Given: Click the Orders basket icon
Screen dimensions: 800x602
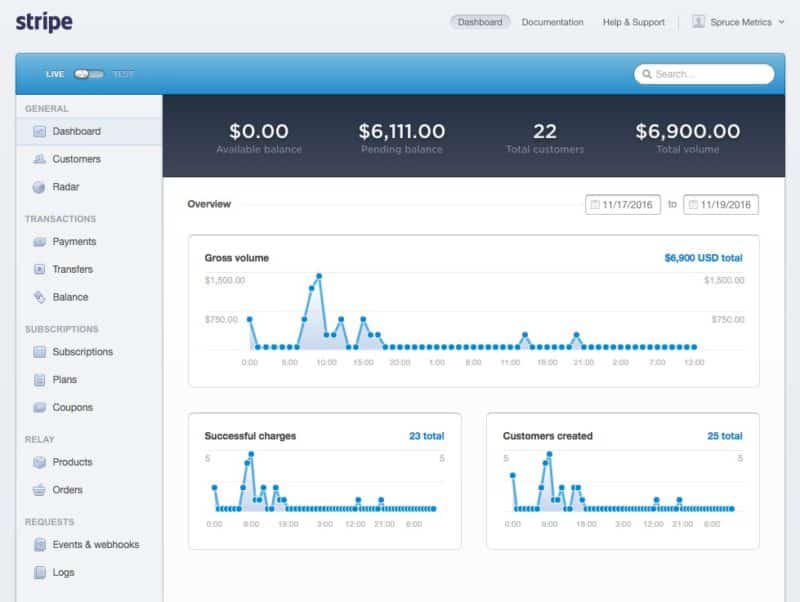Looking at the screenshot, I should pyautogui.click(x=39, y=490).
